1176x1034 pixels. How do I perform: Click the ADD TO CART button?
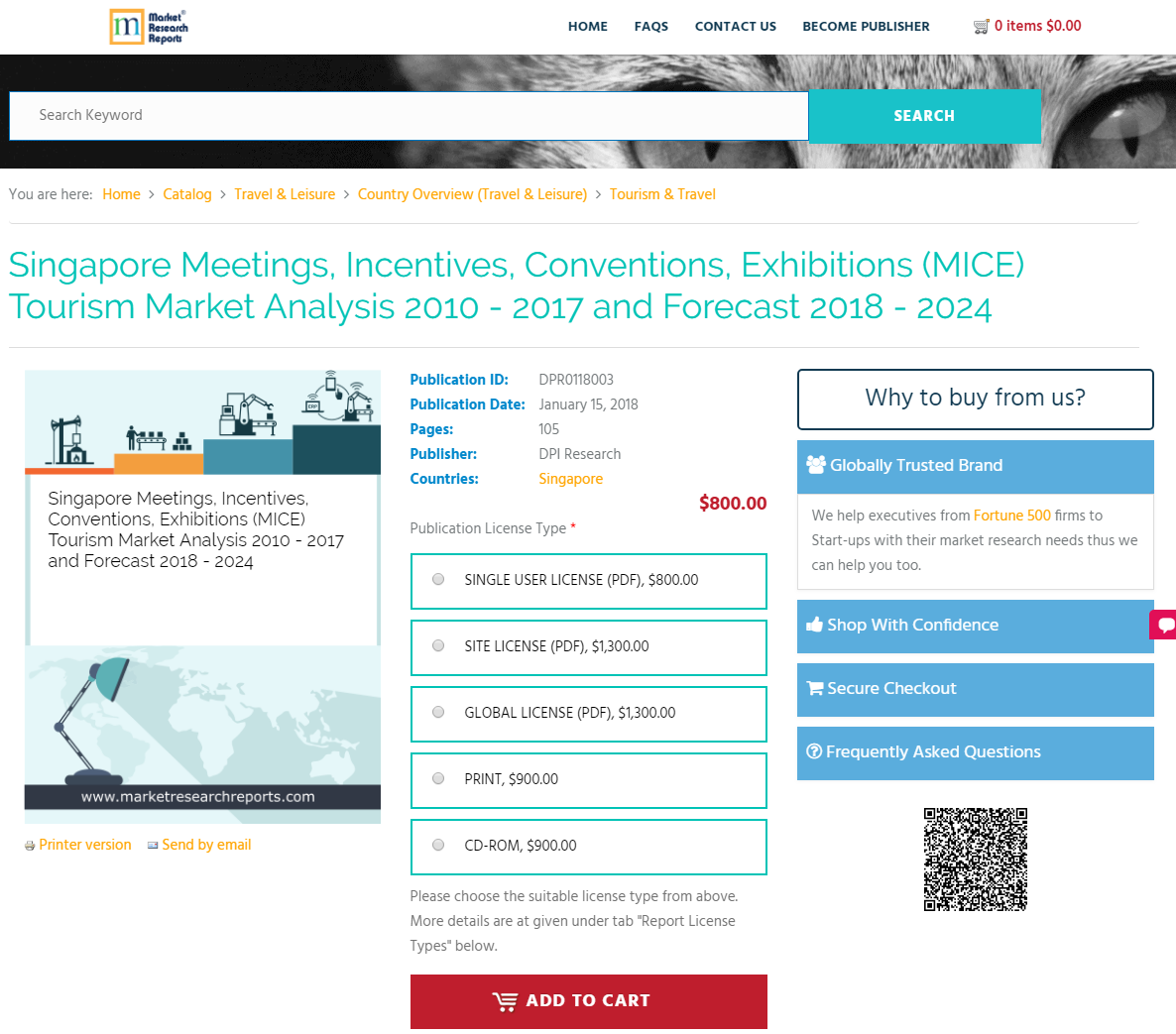[589, 1001]
